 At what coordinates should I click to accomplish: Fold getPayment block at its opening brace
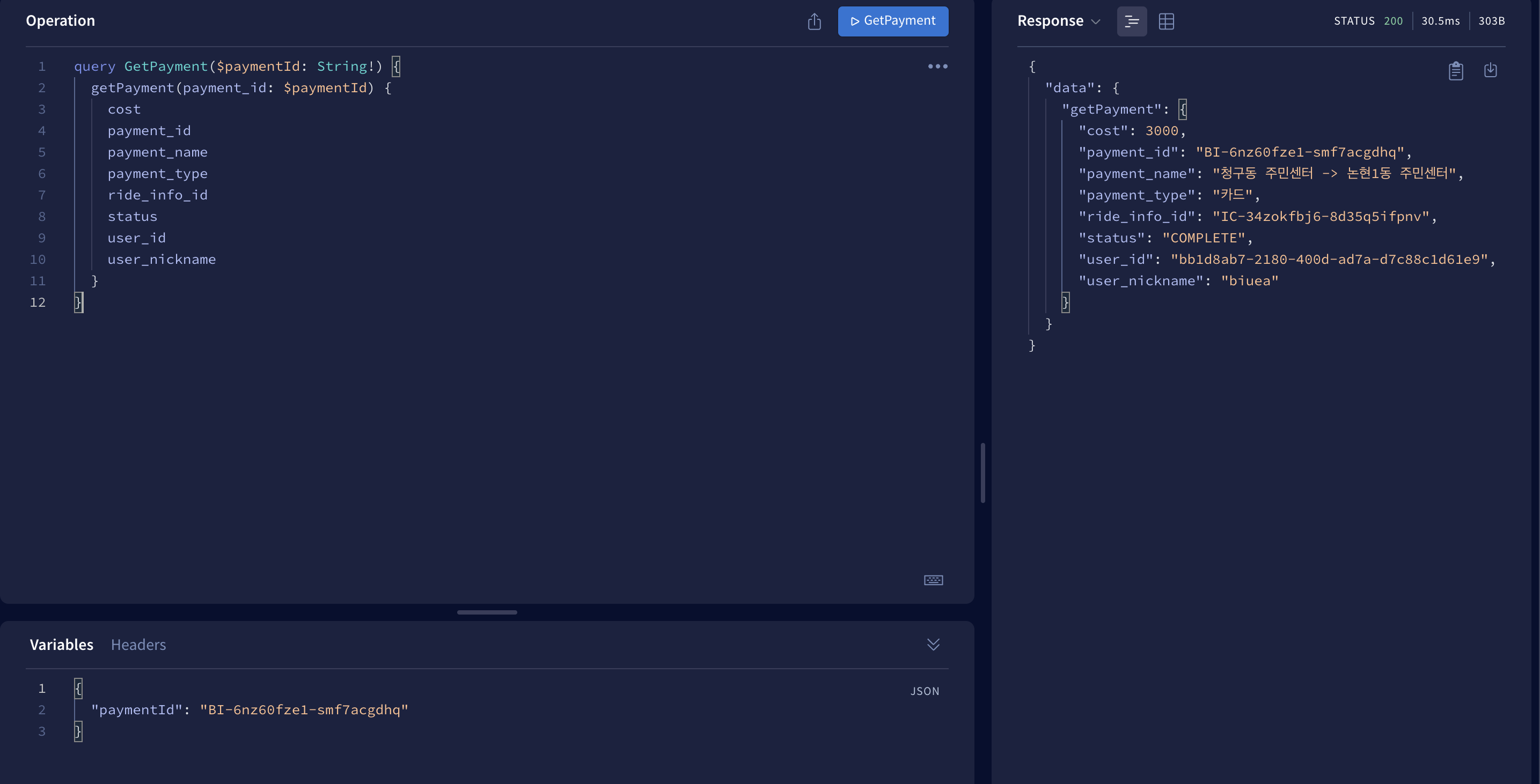pos(388,88)
